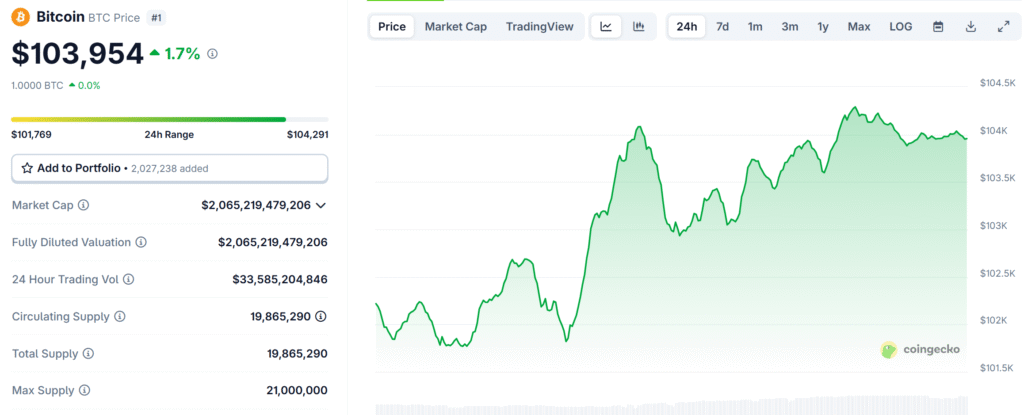Select the 7d time range

click(722, 27)
